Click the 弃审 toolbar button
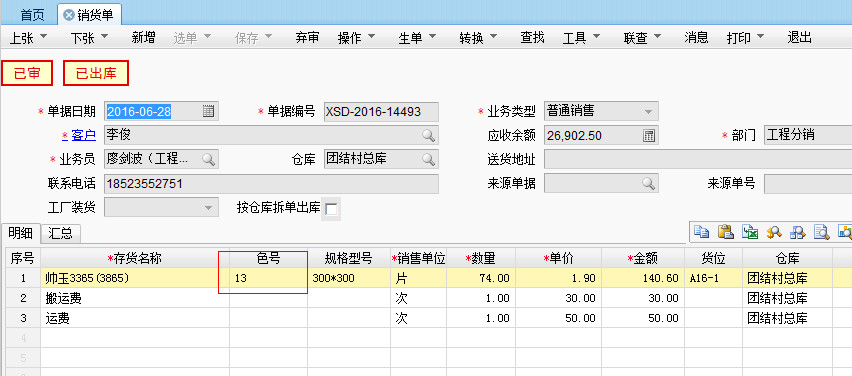 [307, 37]
